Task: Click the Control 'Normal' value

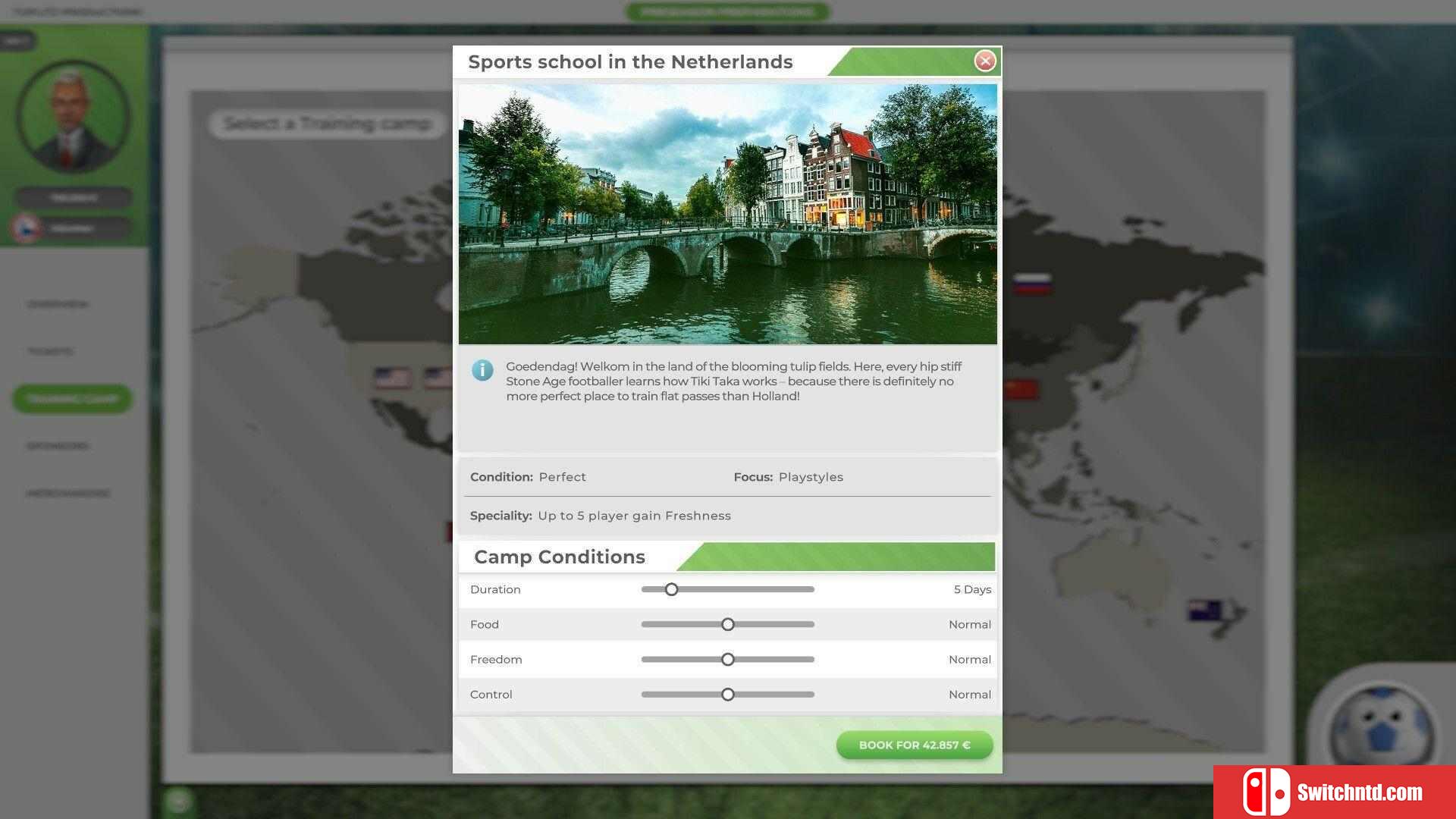Action: click(x=969, y=694)
